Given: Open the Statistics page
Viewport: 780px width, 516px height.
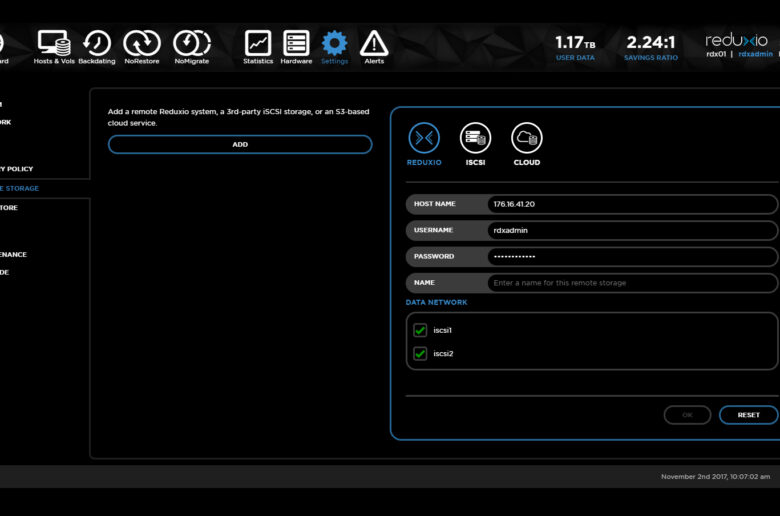Looking at the screenshot, I should [258, 47].
